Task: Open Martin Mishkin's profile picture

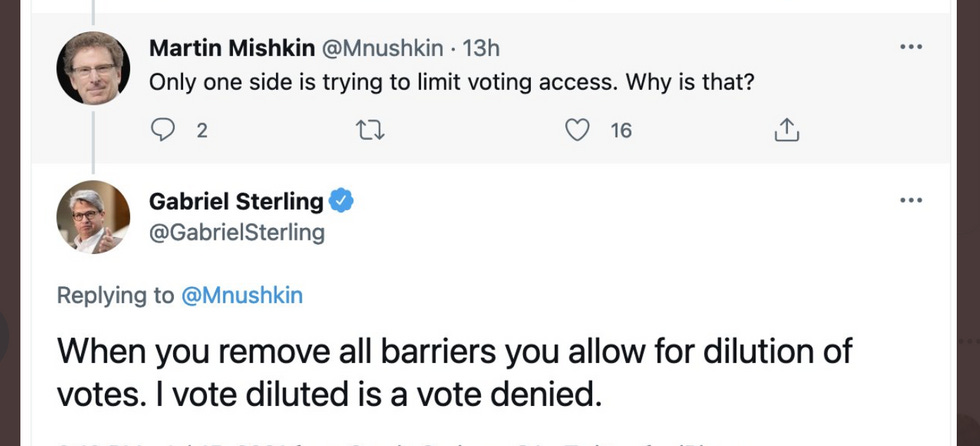Action: (93, 68)
